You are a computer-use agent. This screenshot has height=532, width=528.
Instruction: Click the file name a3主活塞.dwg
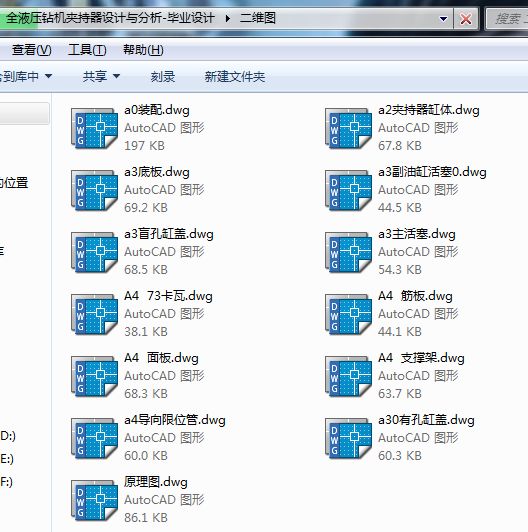417,234
